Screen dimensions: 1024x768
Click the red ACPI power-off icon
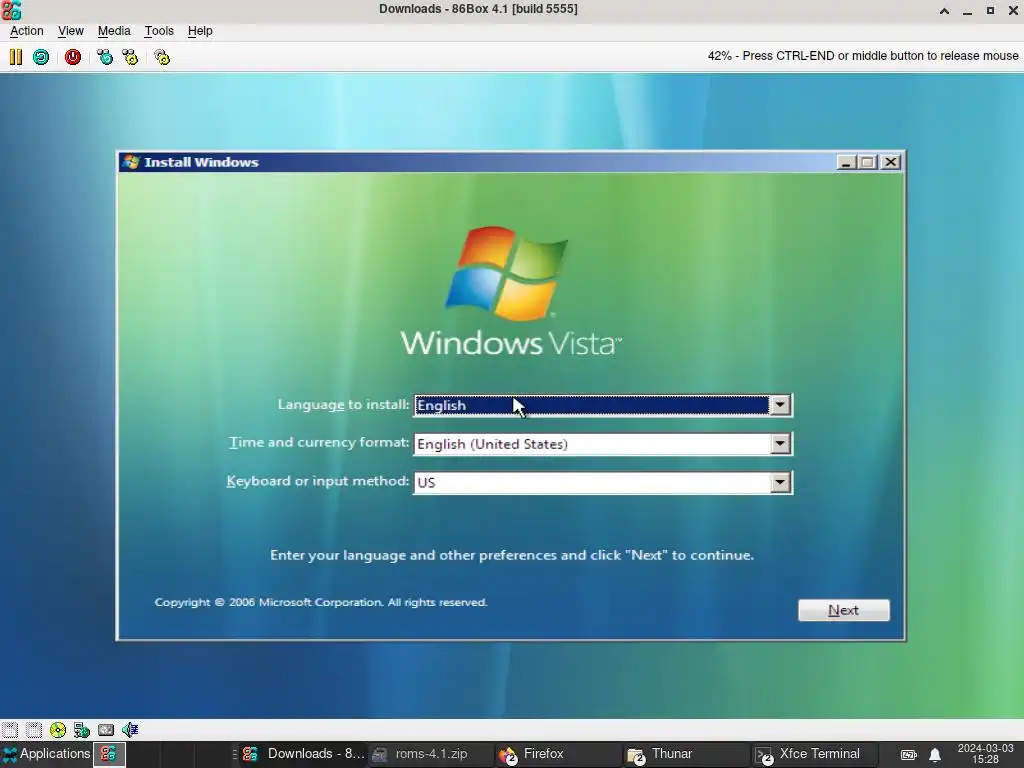(x=72, y=57)
